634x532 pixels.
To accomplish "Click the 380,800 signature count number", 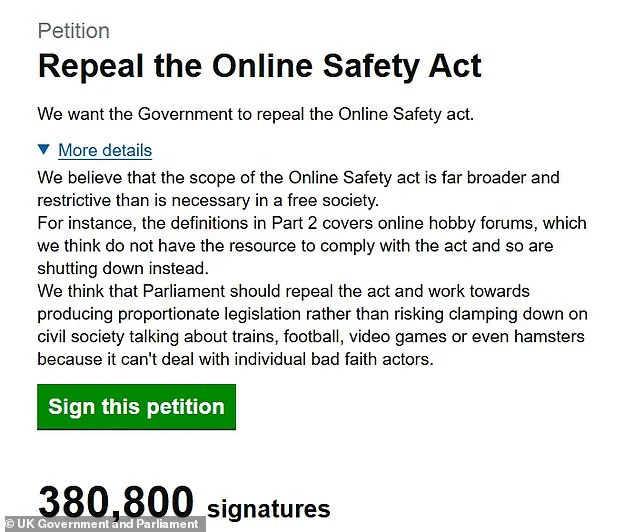I will click(x=115, y=503).
